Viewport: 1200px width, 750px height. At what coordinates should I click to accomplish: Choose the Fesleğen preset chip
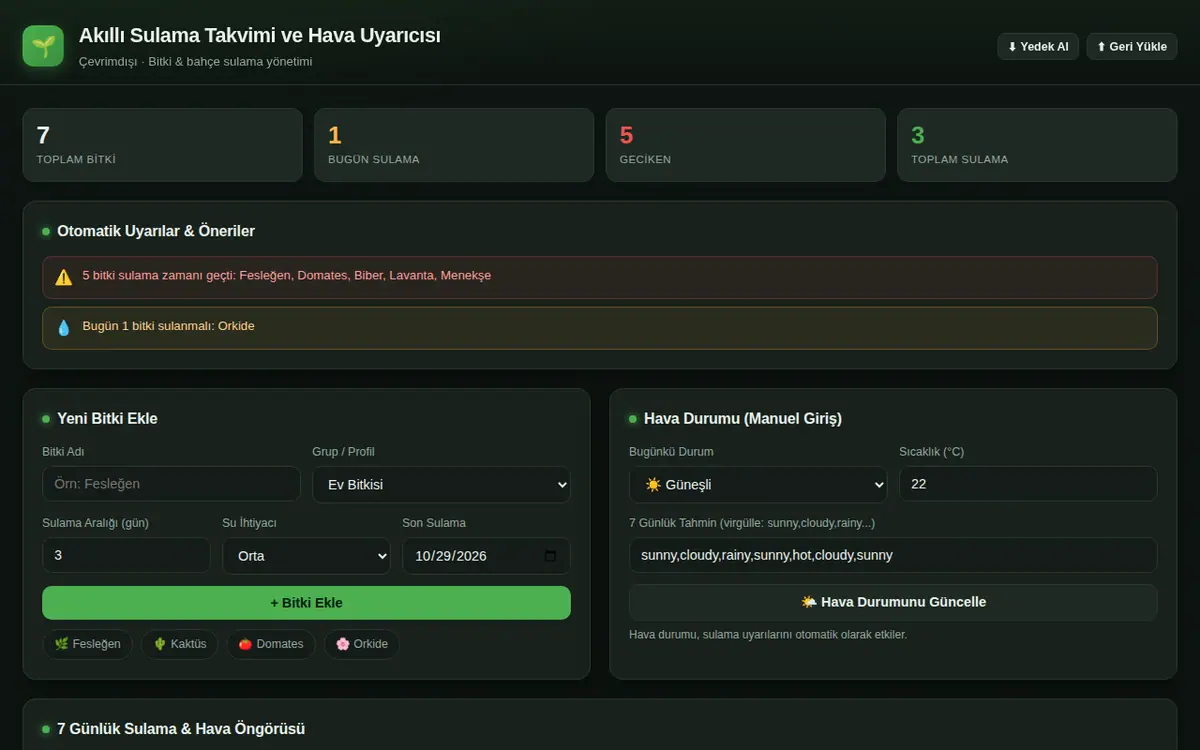click(87, 644)
